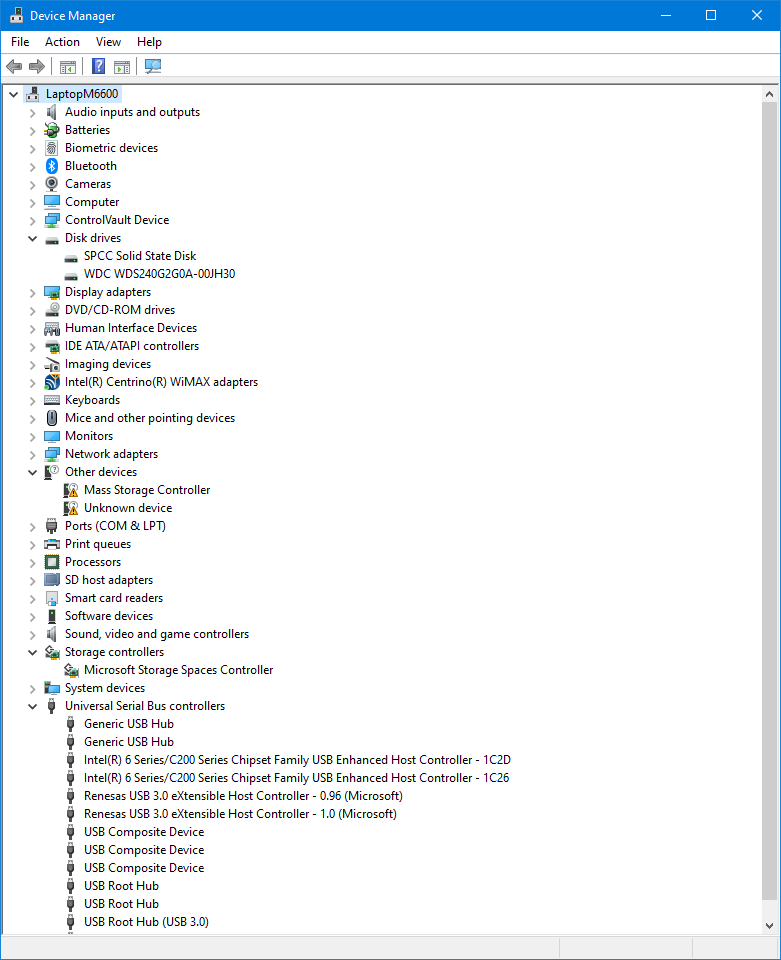781x960 pixels.
Task: Collapse the Other devices category
Action: [x=32, y=472]
